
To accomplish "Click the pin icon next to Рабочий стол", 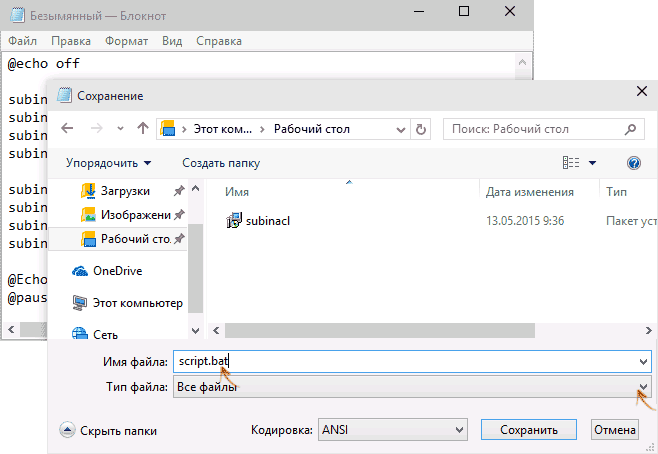I will pyautogui.click(x=179, y=239).
